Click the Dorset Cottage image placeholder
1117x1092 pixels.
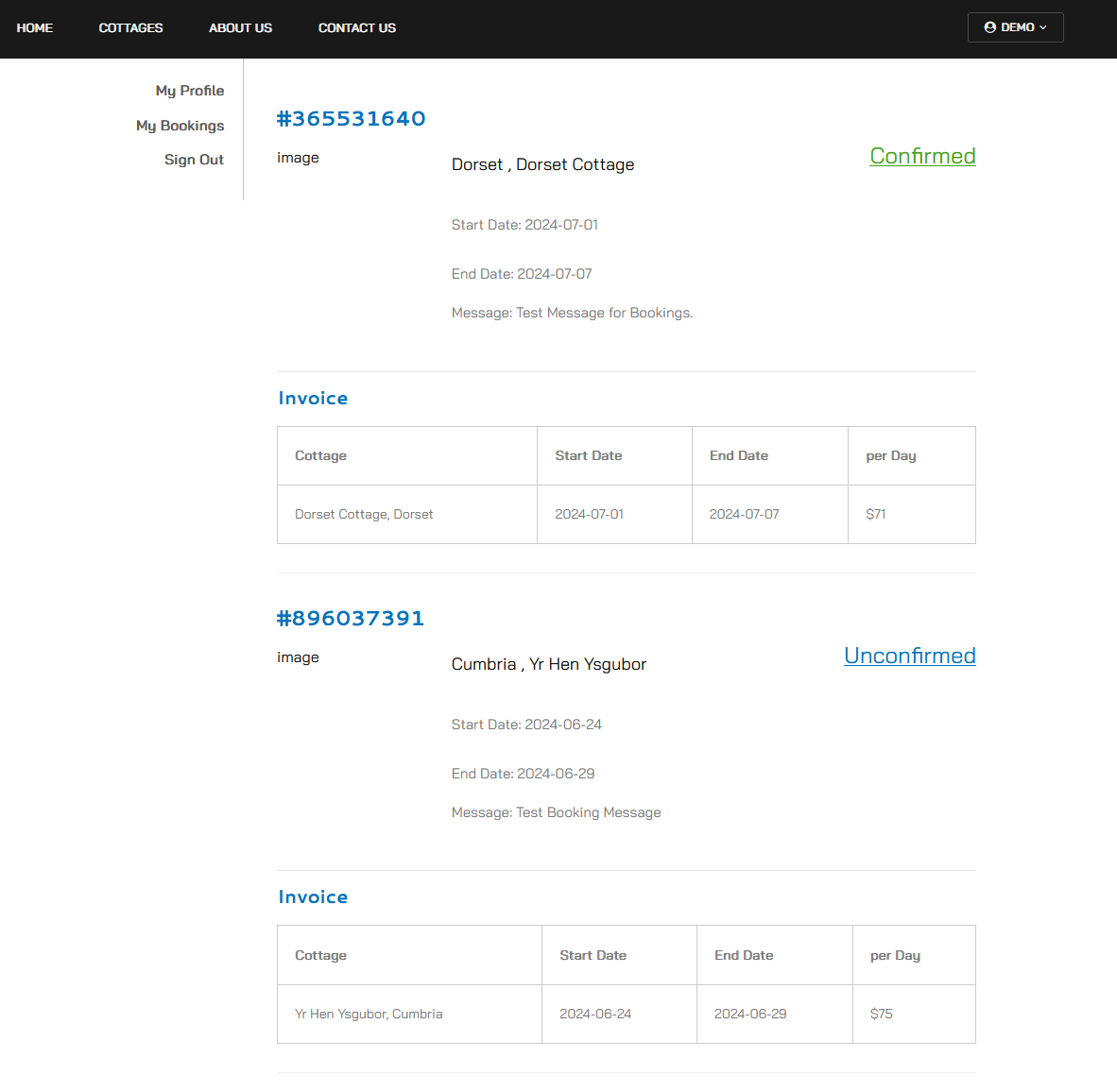[298, 158]
